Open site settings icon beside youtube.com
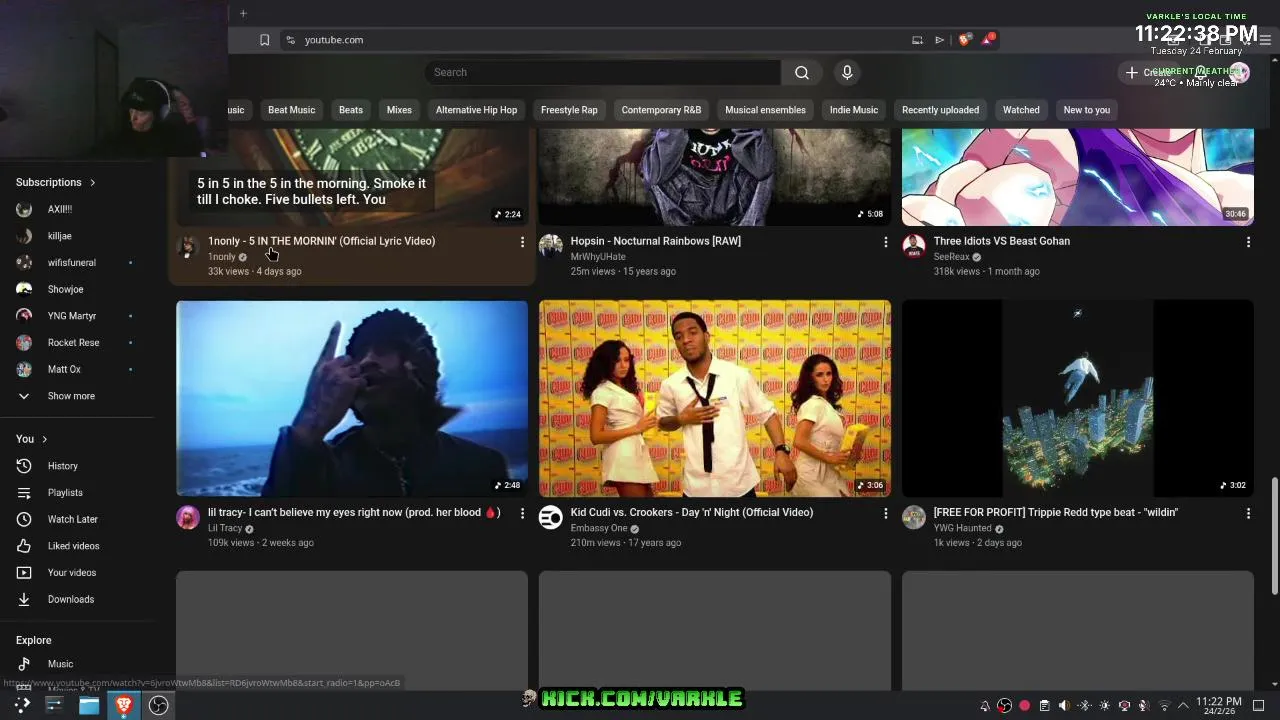Screen dimensions: 1280x720 pyautogui.click(x=290, y=40)
